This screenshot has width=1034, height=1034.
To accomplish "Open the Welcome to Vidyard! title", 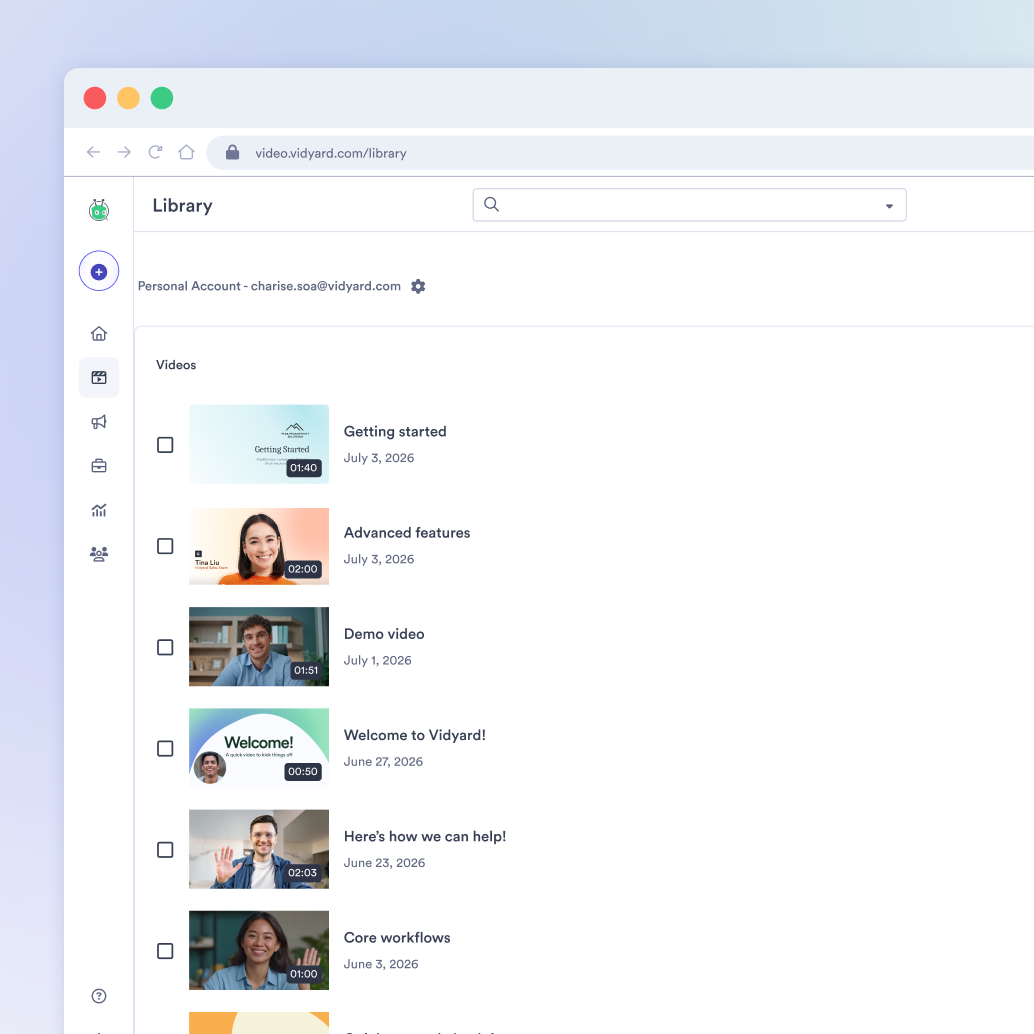I will [415, 735].
